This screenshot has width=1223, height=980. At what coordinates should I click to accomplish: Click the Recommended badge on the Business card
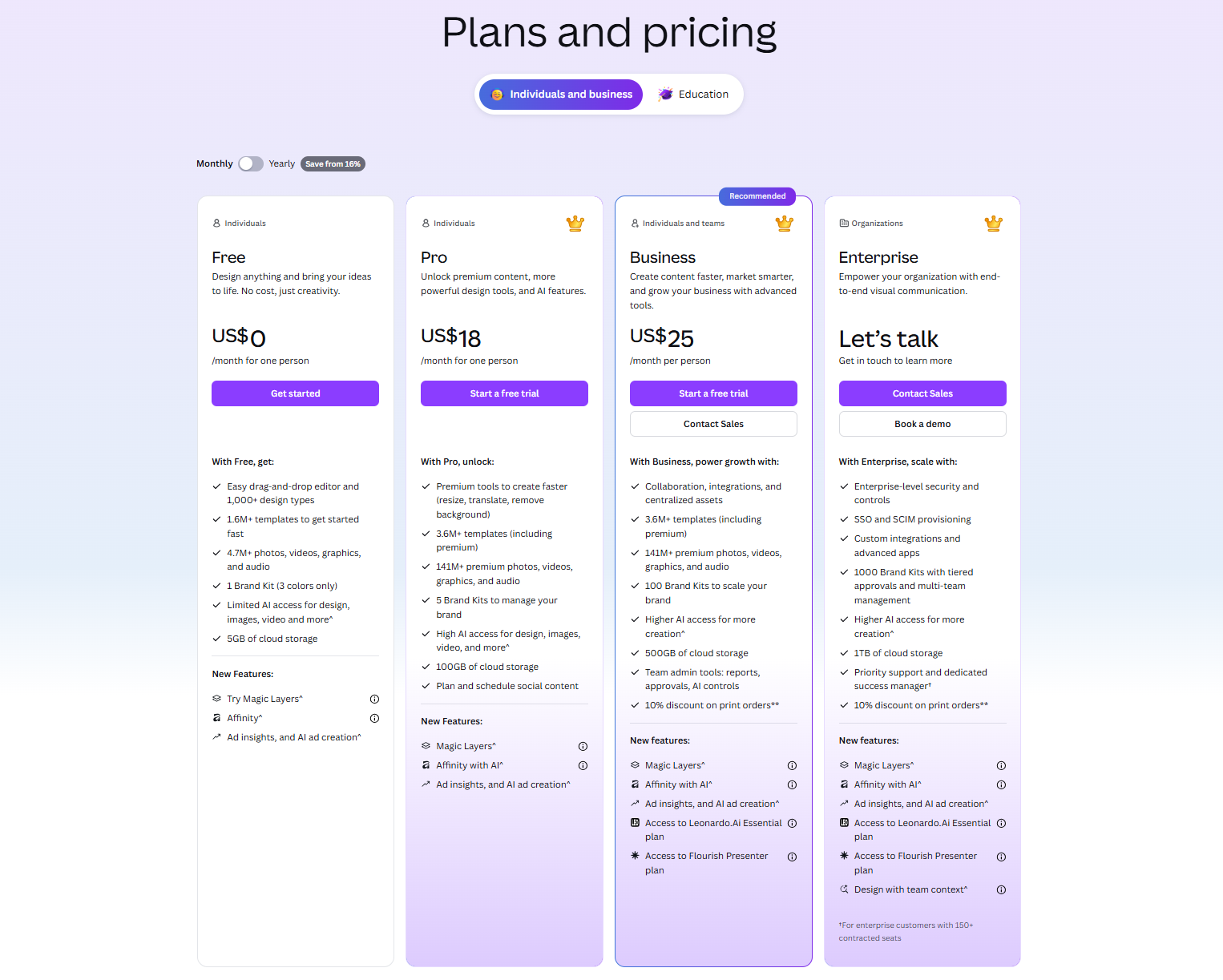(x=757, y=196)
